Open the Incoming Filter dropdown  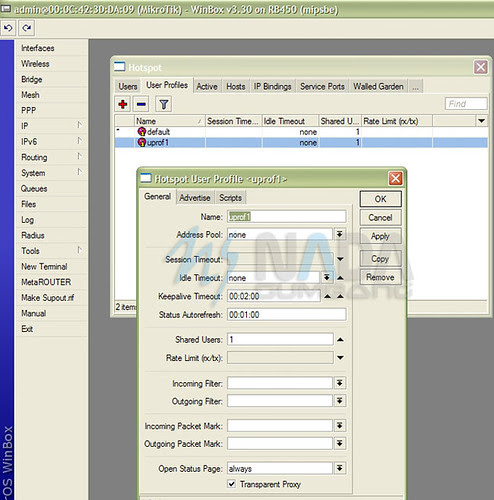pos(340,383)
